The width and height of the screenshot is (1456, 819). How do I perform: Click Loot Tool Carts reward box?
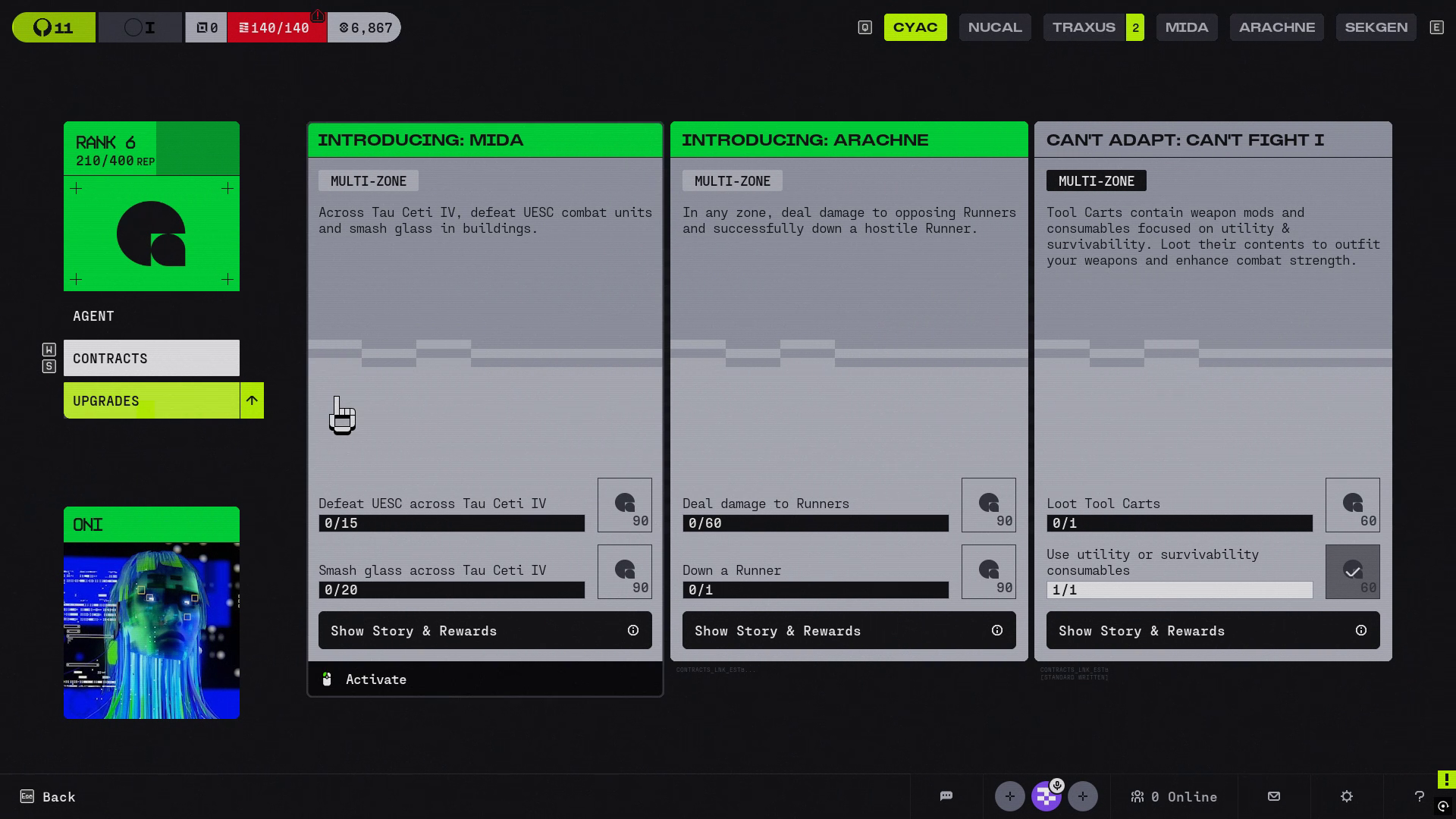click(1352, 505)
